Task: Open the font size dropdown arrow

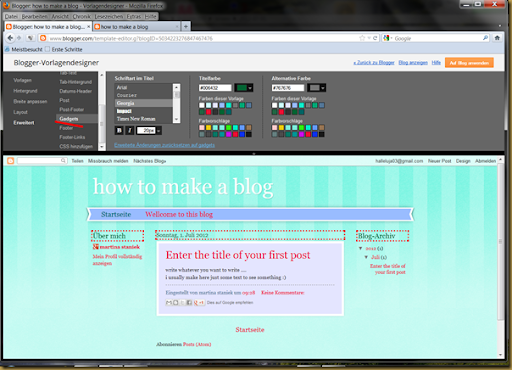Action: click(x=159, y=130)
